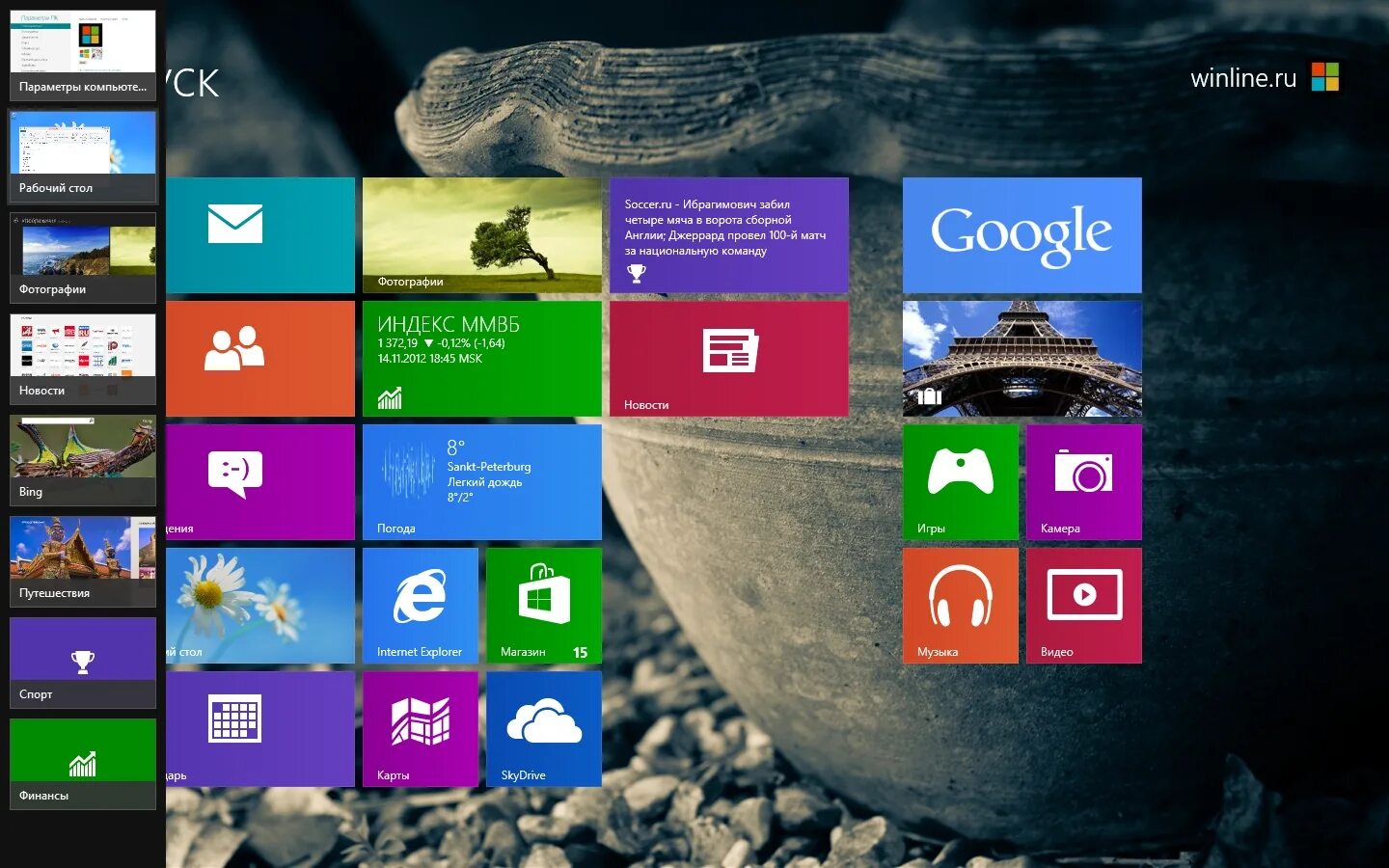Launch Internet Explorer tile
Viewport: 1389px width, 868px height.
coord(421,606)
